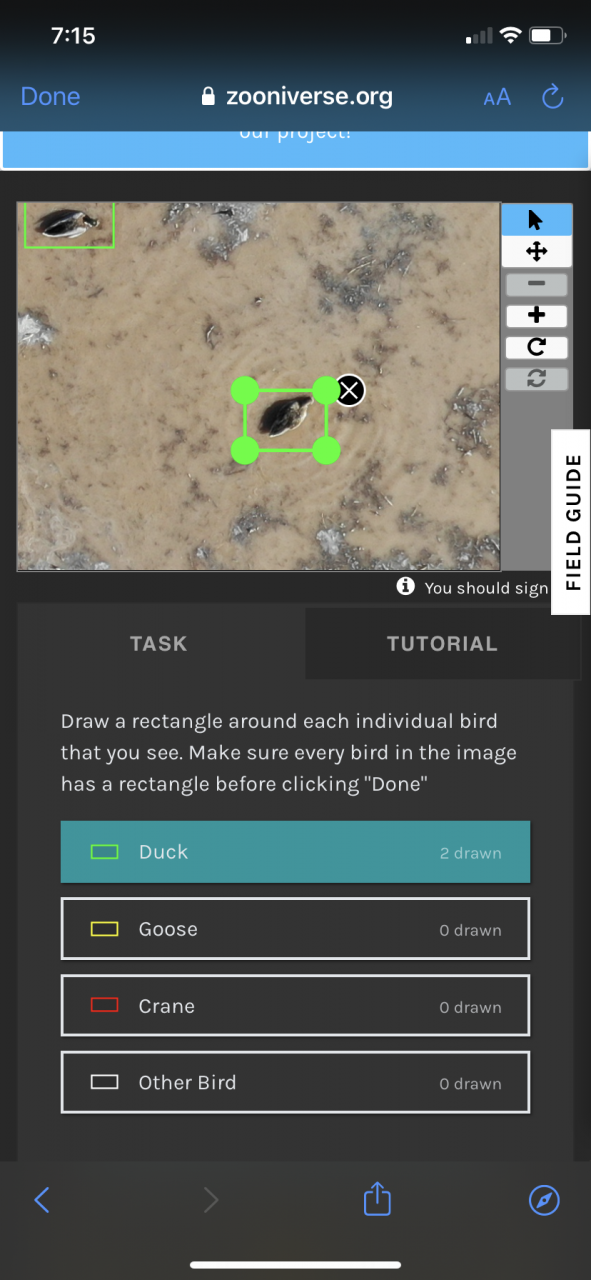Open the AA text size menu
Viewport: 591px width, 1280px height.
pos(497,97)
